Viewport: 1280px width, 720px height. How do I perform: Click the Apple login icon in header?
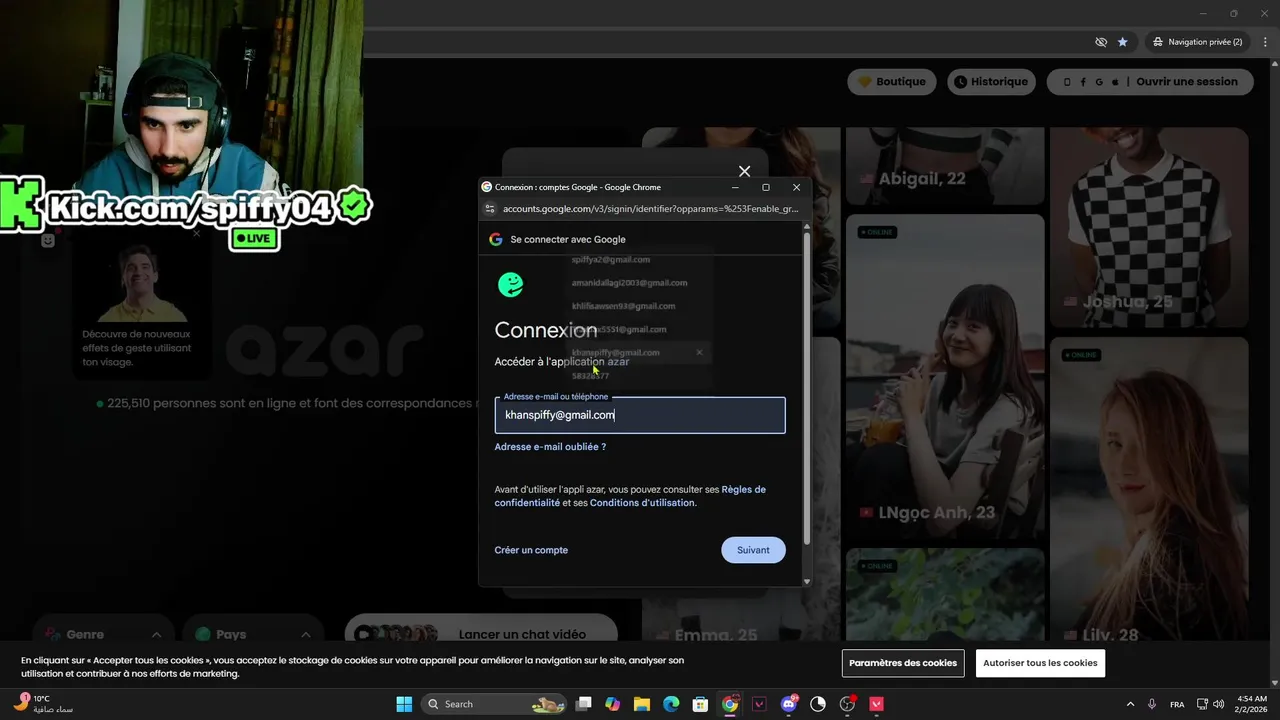click(1115, 82)
